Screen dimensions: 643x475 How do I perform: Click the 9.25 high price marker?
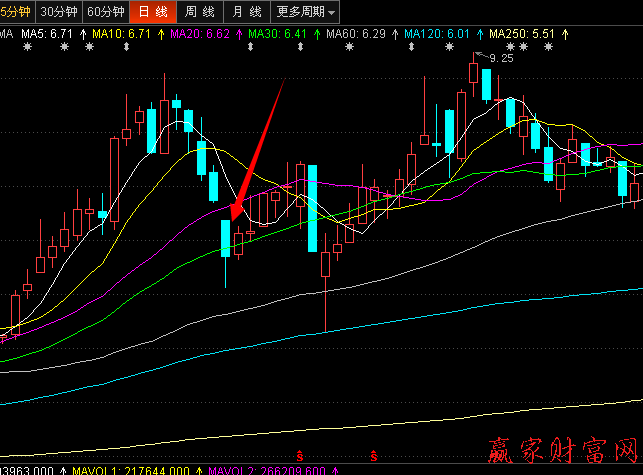pos(500,59)
